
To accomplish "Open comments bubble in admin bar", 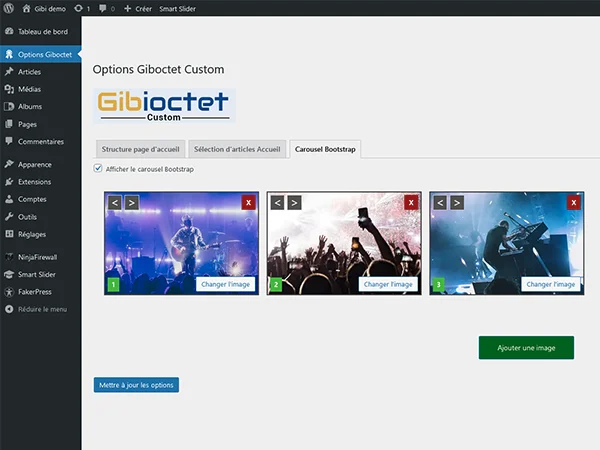I will pos(107,8).
